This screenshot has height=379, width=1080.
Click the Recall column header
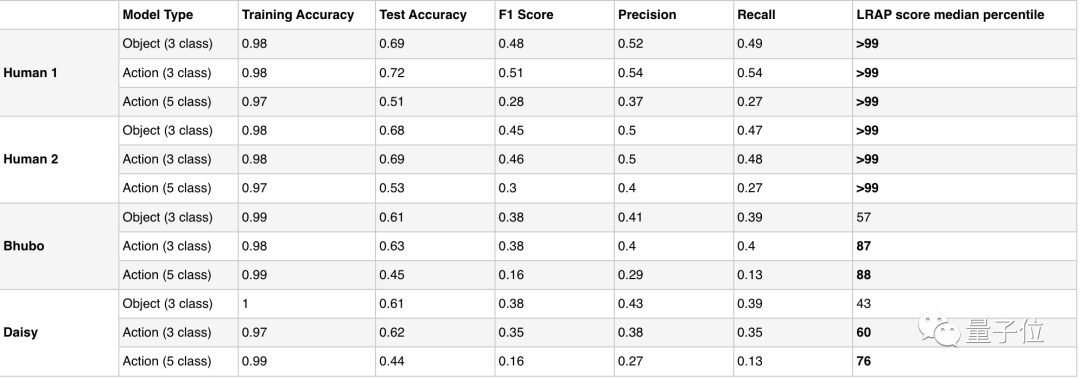(x=756, y=14)
